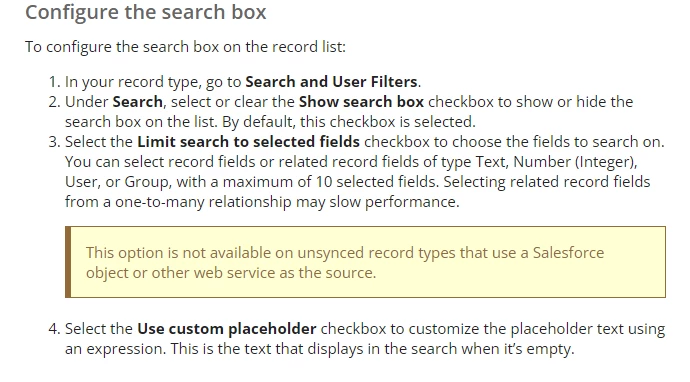Click list number 2 of the steps

[x=54, y=102]
